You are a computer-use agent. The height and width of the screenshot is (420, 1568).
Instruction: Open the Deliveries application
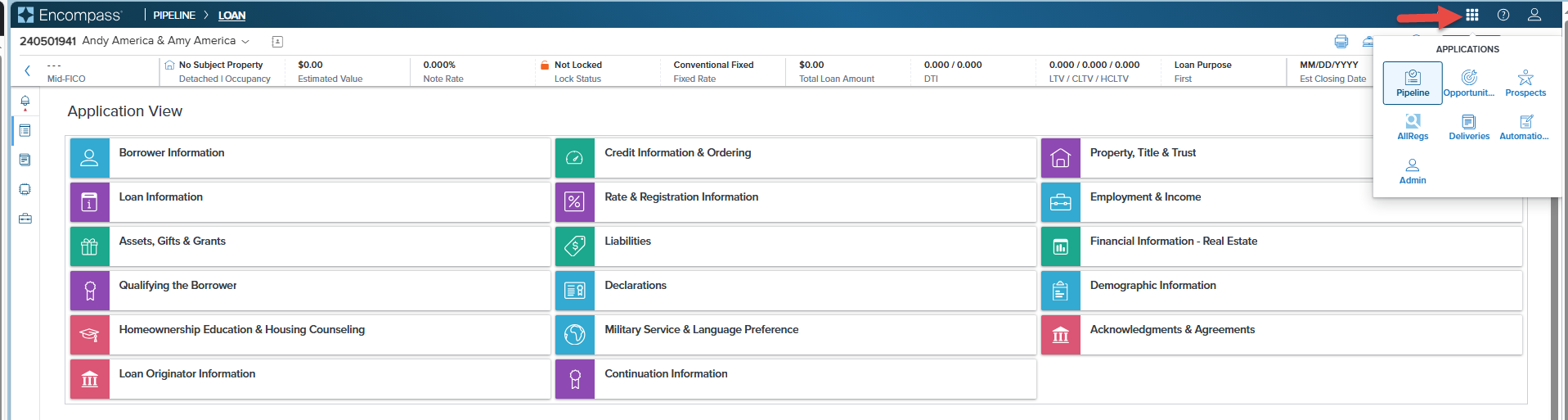[x=1469, y=127]
